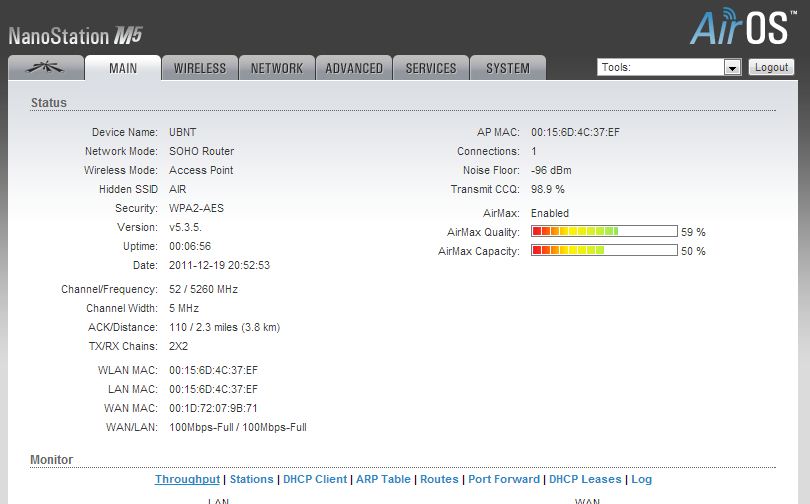Select the ADVANCED tab

354,68
